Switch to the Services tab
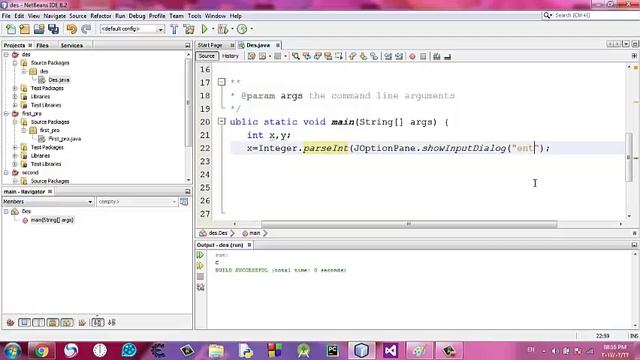This screenshot has width=640, height=360. coord(72,45)
